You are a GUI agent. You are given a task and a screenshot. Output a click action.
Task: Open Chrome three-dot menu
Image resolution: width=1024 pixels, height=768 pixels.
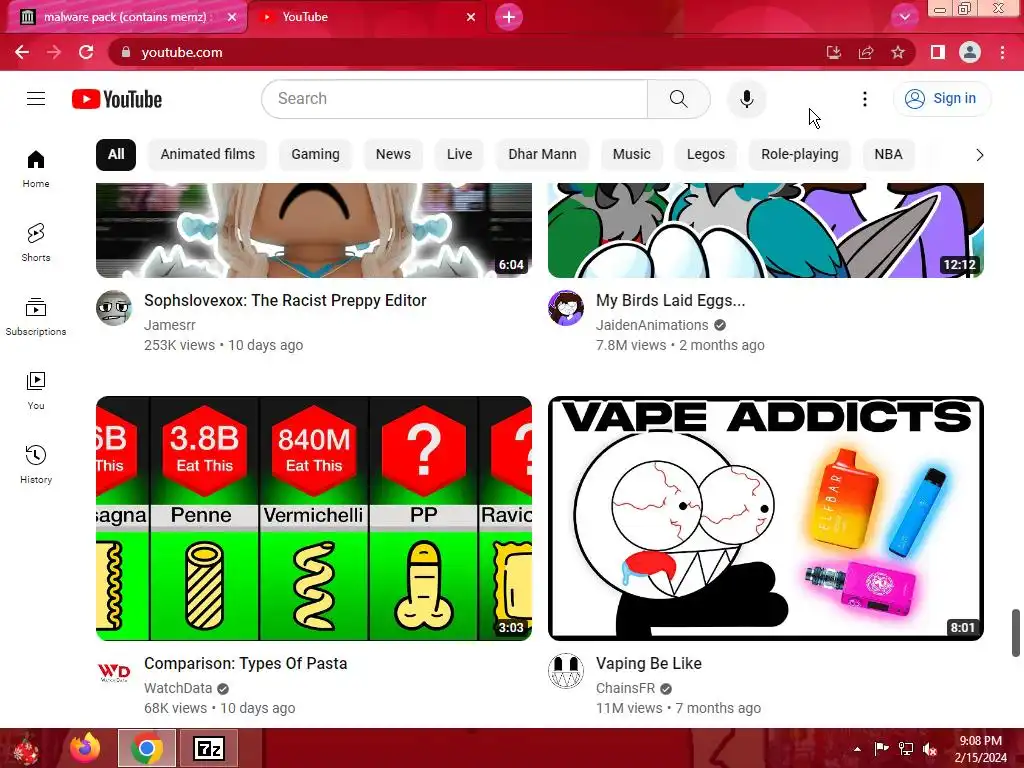[x=1002, y=52]
